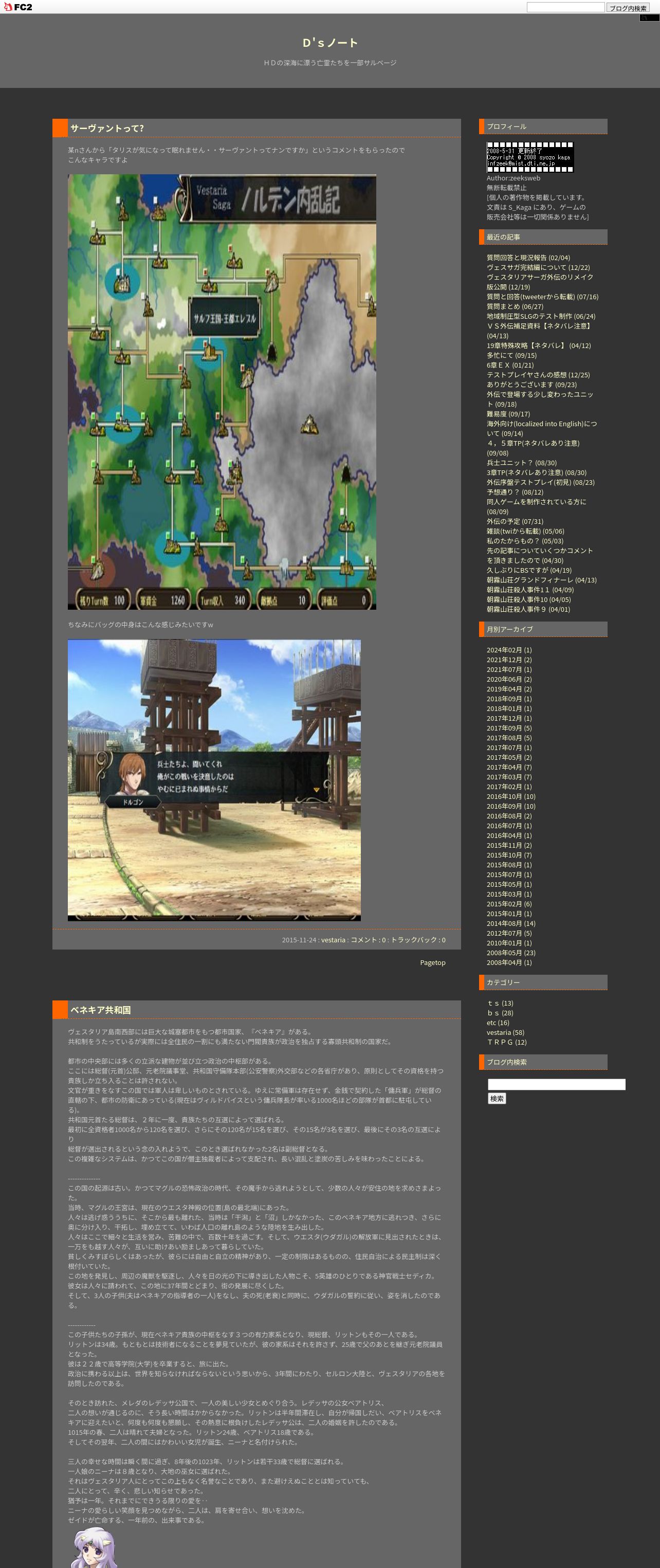Open the etc (16) category

[x=498, y=1023]
